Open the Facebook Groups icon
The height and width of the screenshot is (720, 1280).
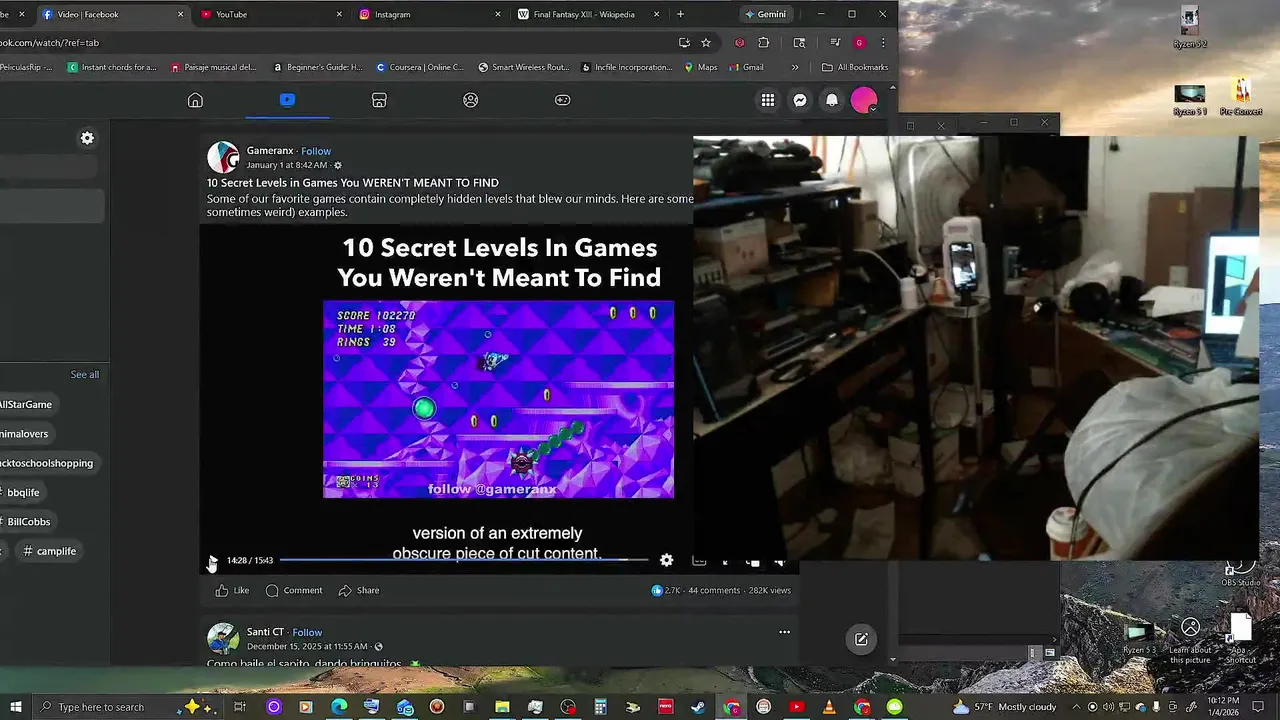click(x=471, y=100)
